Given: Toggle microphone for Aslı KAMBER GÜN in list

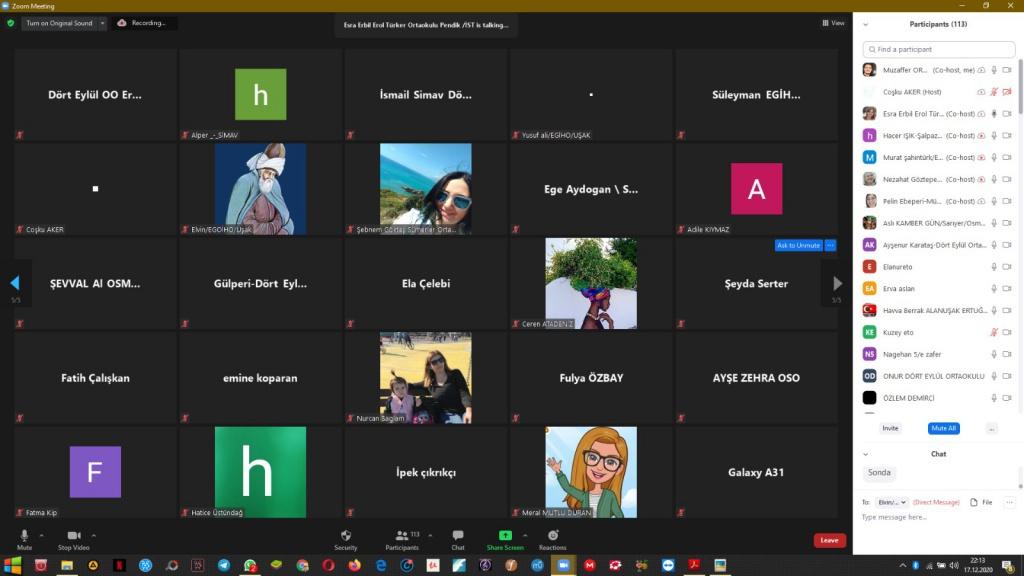Looking at the screenshot, I should click(994, 223).
